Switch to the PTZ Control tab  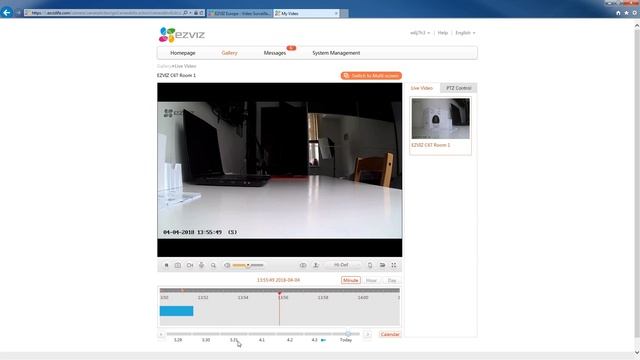point(458,88)
